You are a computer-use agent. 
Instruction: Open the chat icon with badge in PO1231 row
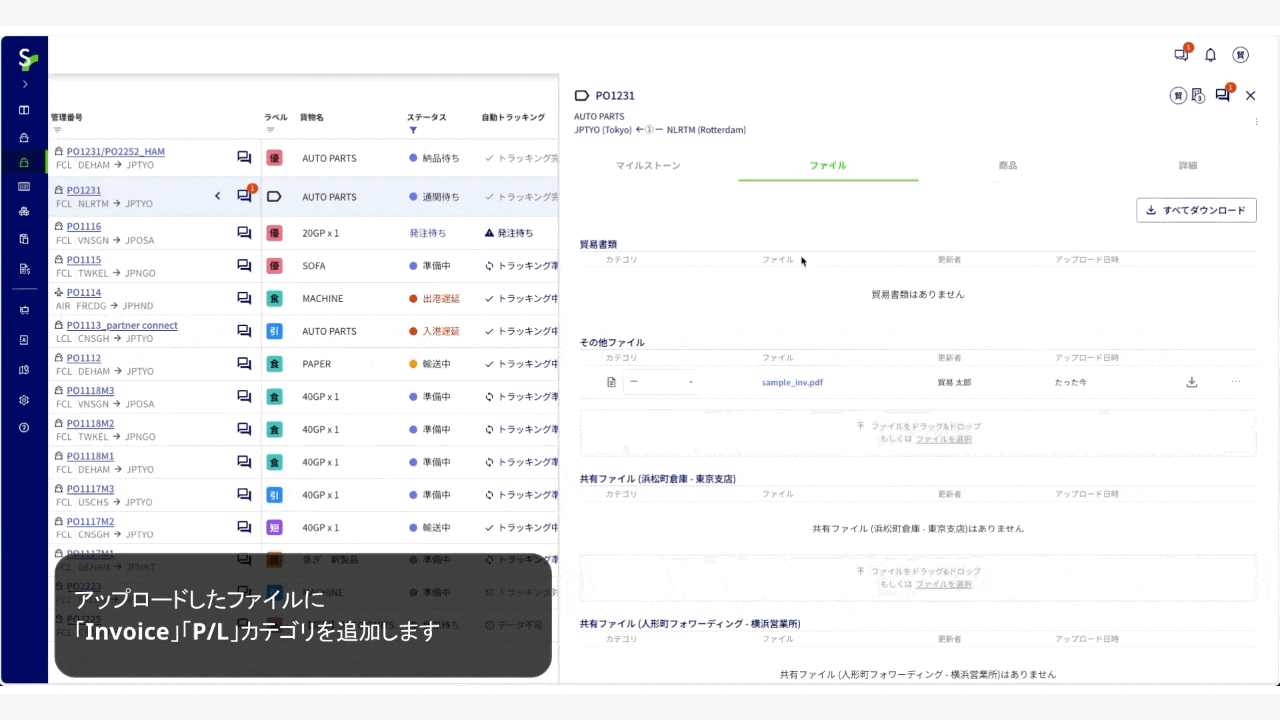[x=244, y=196]
